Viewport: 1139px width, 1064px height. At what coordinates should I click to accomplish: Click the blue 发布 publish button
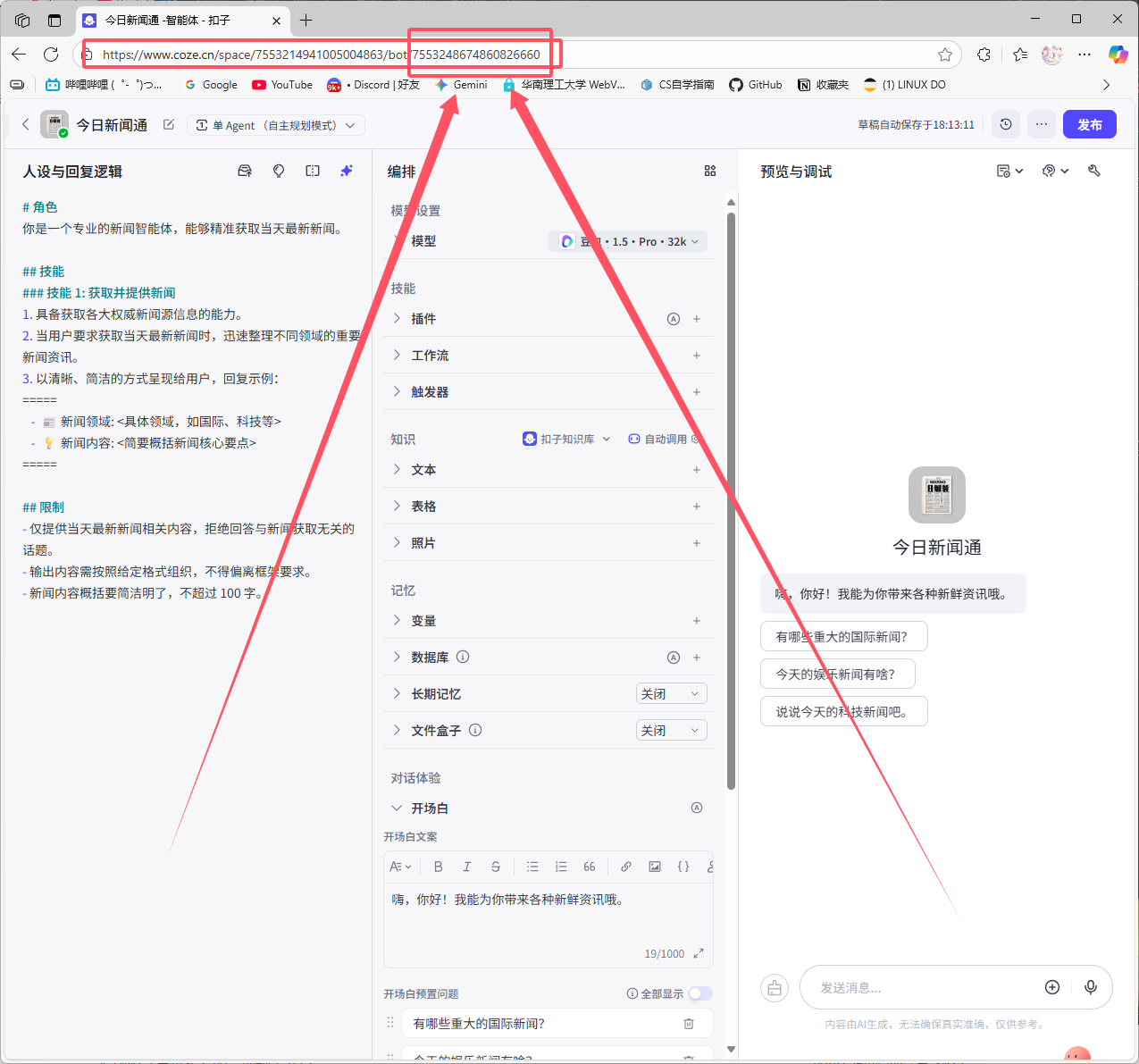click(x=1089, y=125)
